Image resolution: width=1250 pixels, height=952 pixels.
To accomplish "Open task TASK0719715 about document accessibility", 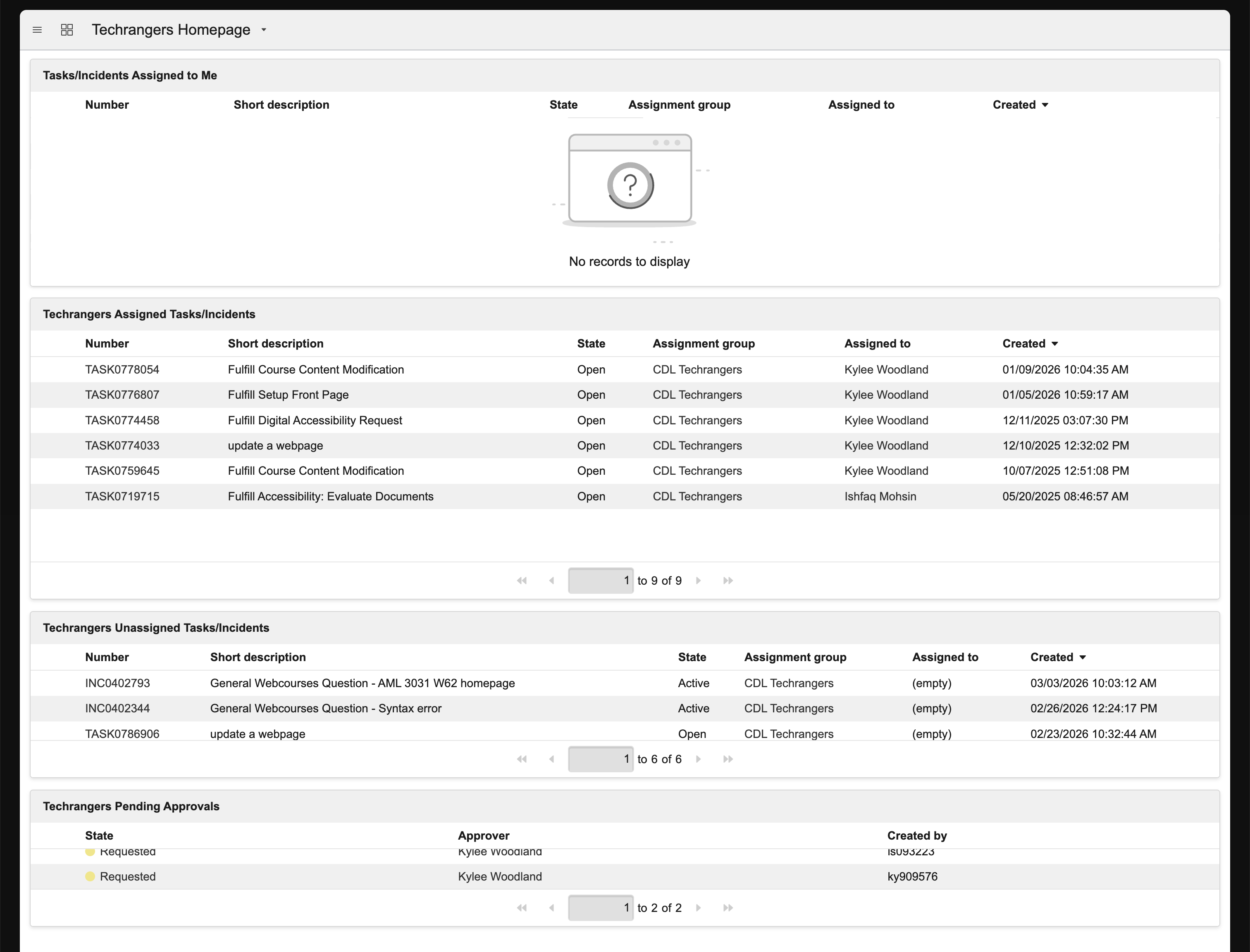I will [122, 496].
